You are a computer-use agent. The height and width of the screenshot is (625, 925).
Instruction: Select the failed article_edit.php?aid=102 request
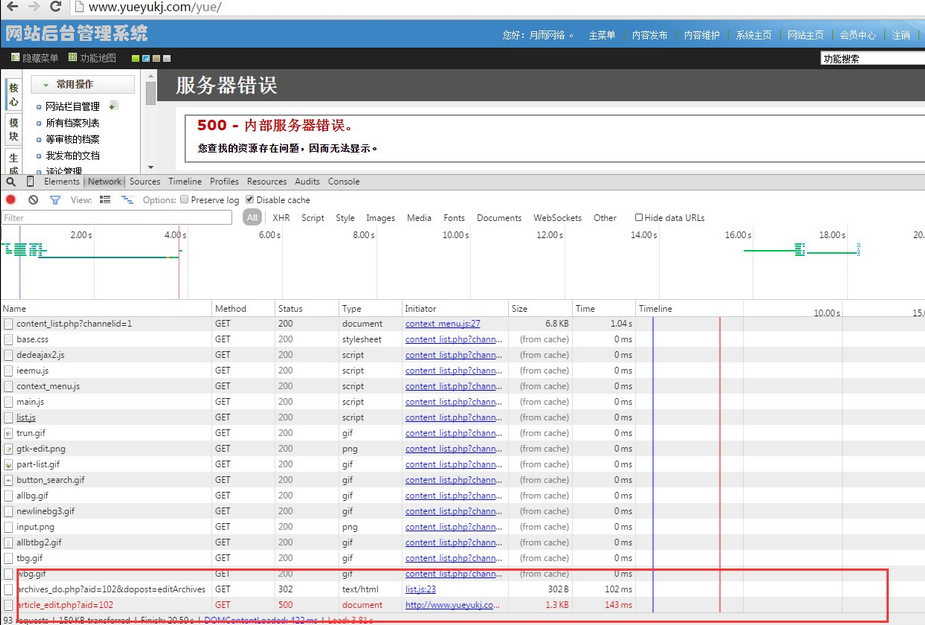64,605
